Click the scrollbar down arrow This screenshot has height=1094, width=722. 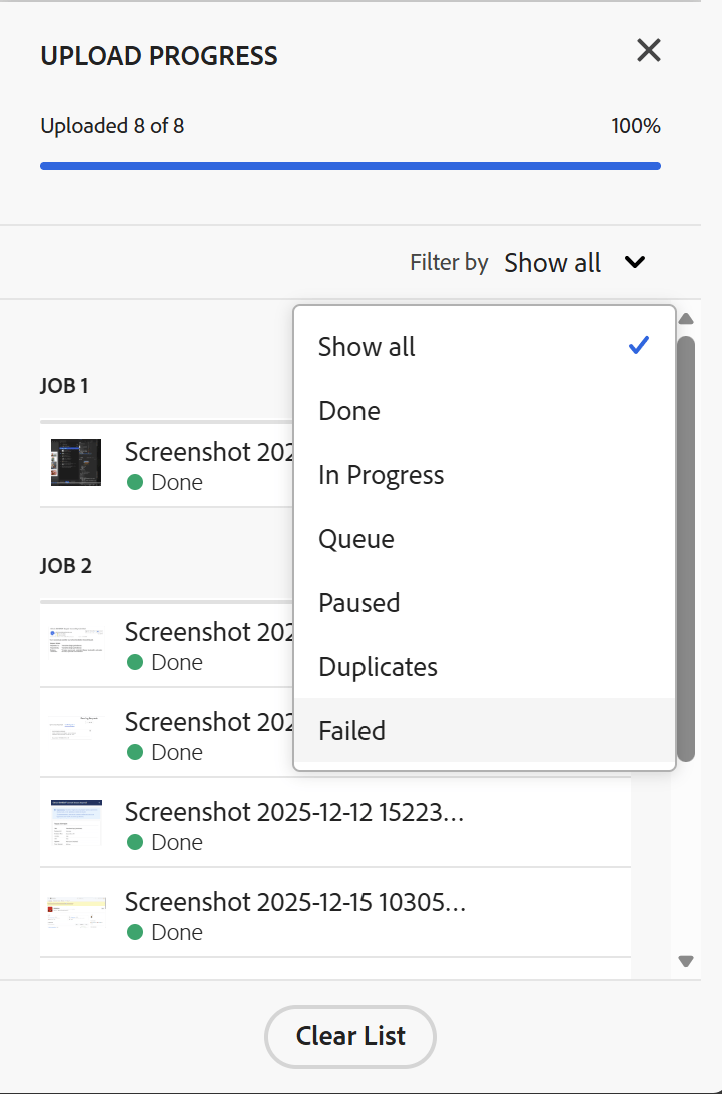686,961
